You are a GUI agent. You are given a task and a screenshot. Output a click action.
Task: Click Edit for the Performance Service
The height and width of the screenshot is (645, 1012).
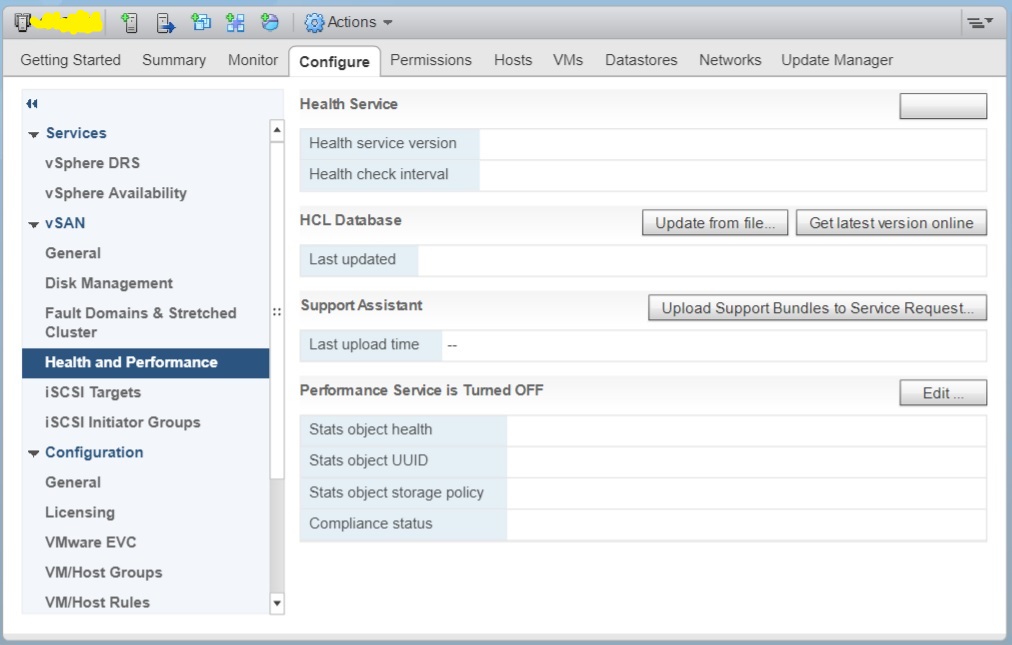click(941, 393)
